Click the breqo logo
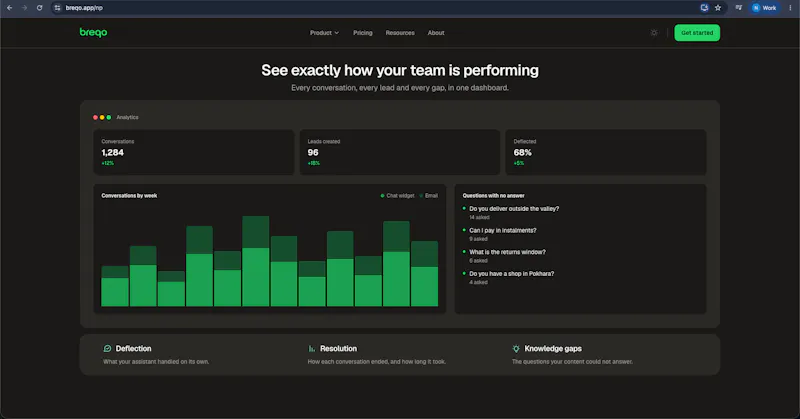The height and width of the screenshot is (419, 800). coord(93,33)
